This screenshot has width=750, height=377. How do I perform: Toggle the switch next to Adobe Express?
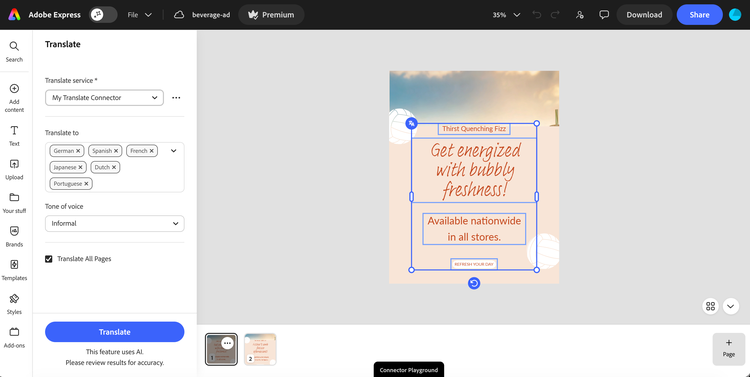(103, 14)
